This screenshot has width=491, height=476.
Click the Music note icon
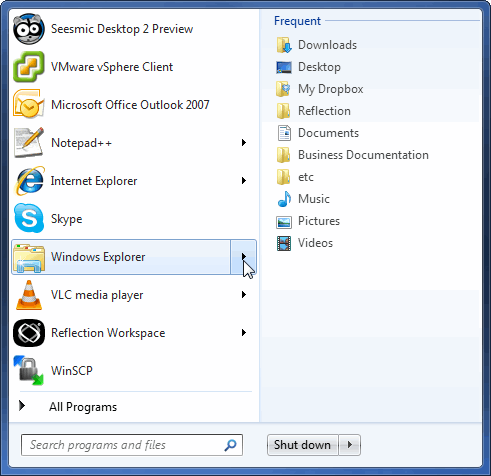pyautogui.click(x=284, y=199)
